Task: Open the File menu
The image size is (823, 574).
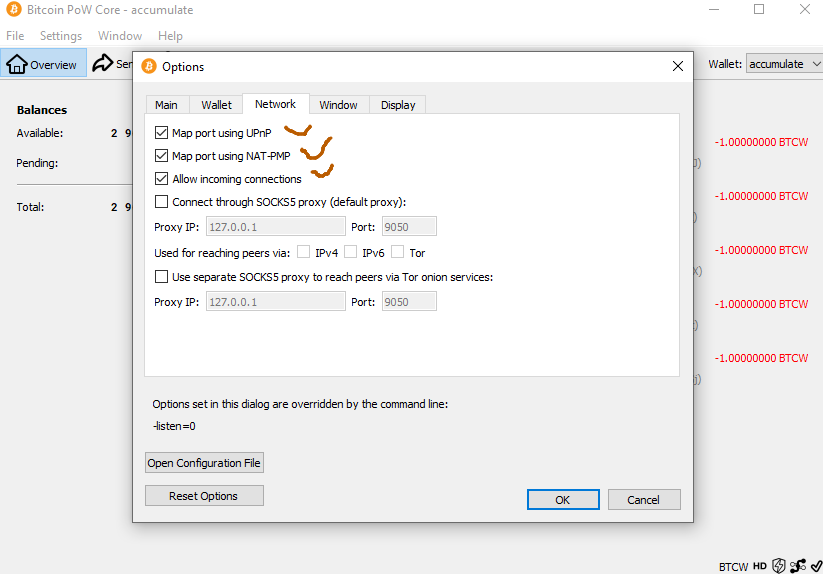Action: (x=15, y=36)
